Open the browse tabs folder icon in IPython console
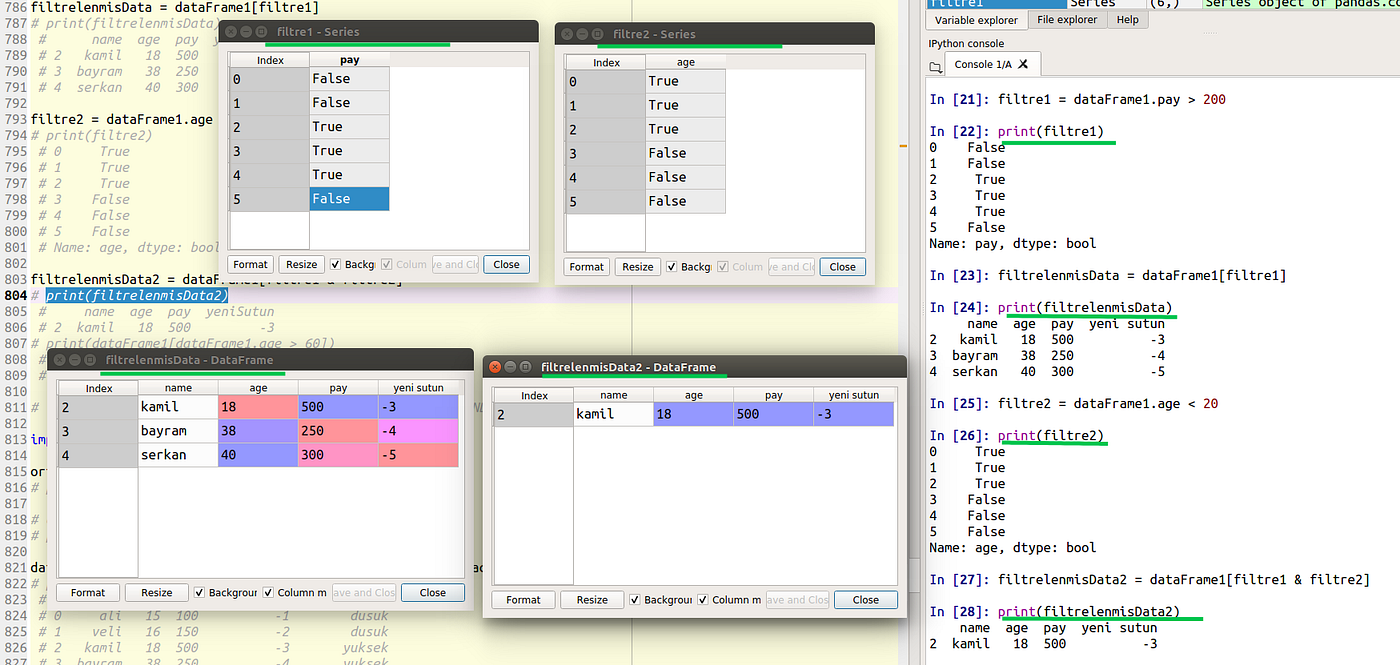Screen dimensions: 1400x665 click(936, 66)
